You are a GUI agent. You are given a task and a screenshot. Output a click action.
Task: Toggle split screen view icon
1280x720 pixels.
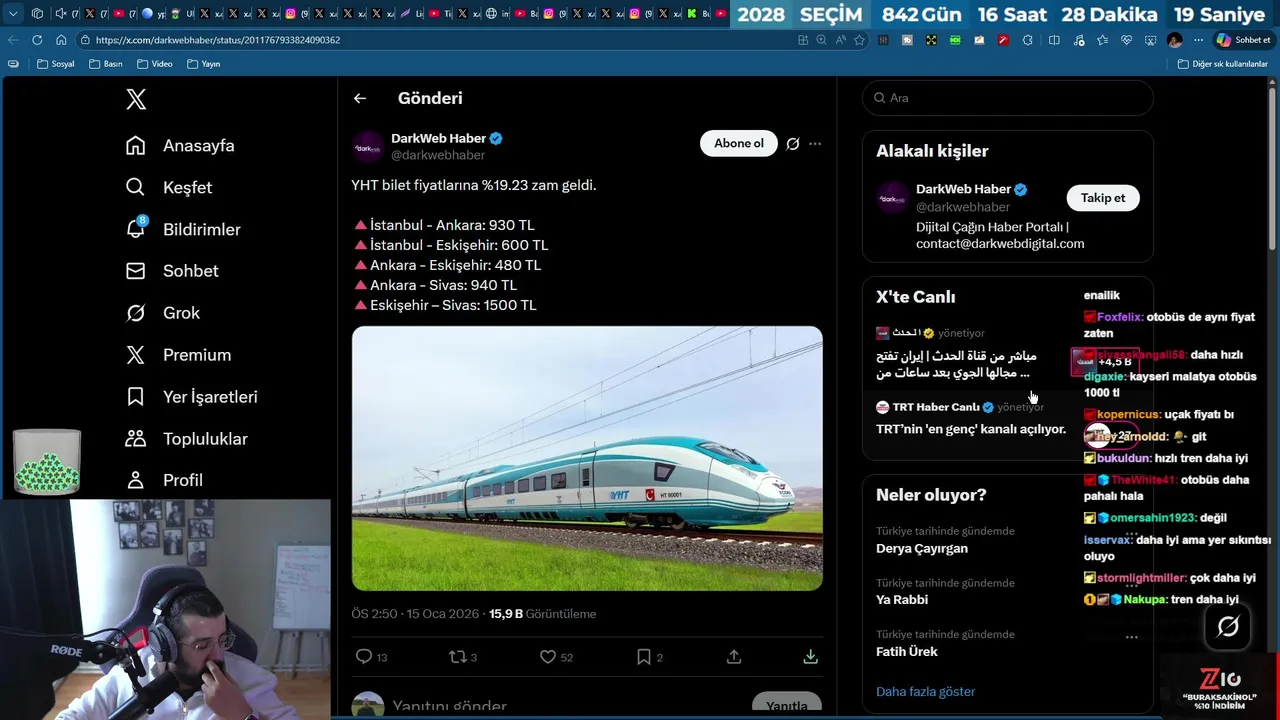1054,40
